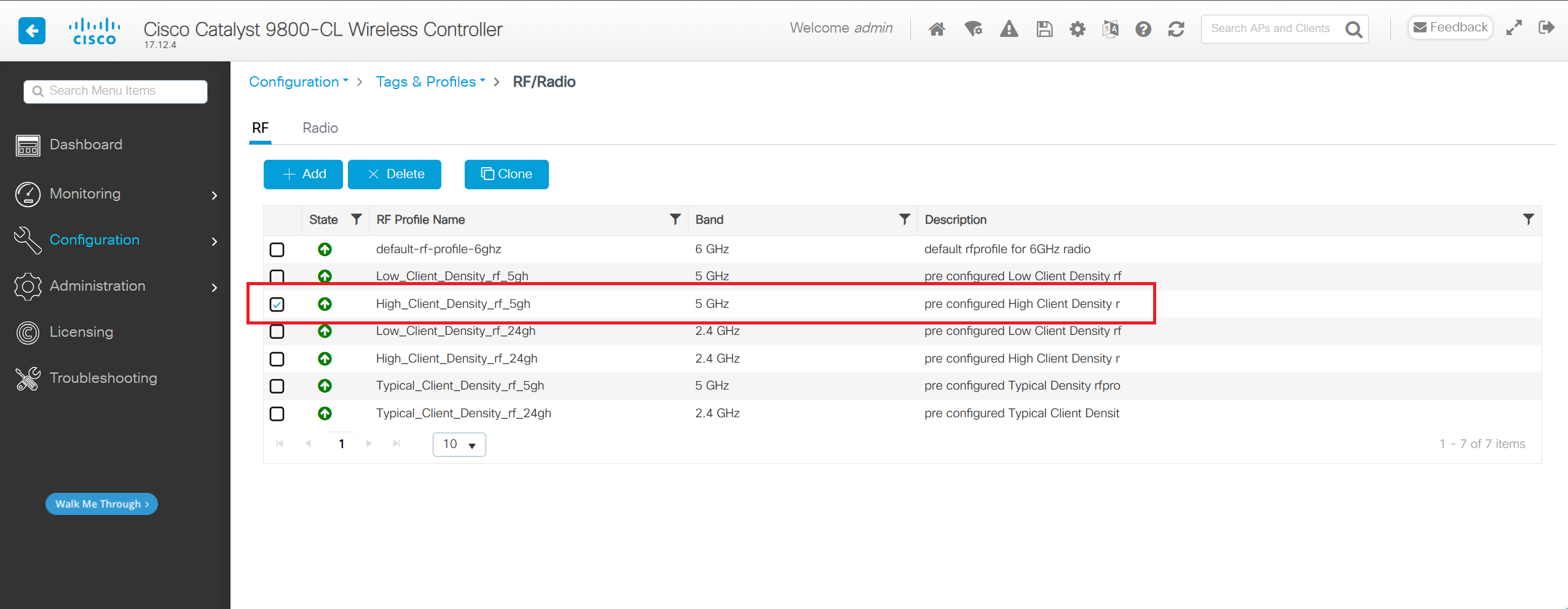Click the logout icon
This screenshot has width=1568, height=609.
point(1546,28)
